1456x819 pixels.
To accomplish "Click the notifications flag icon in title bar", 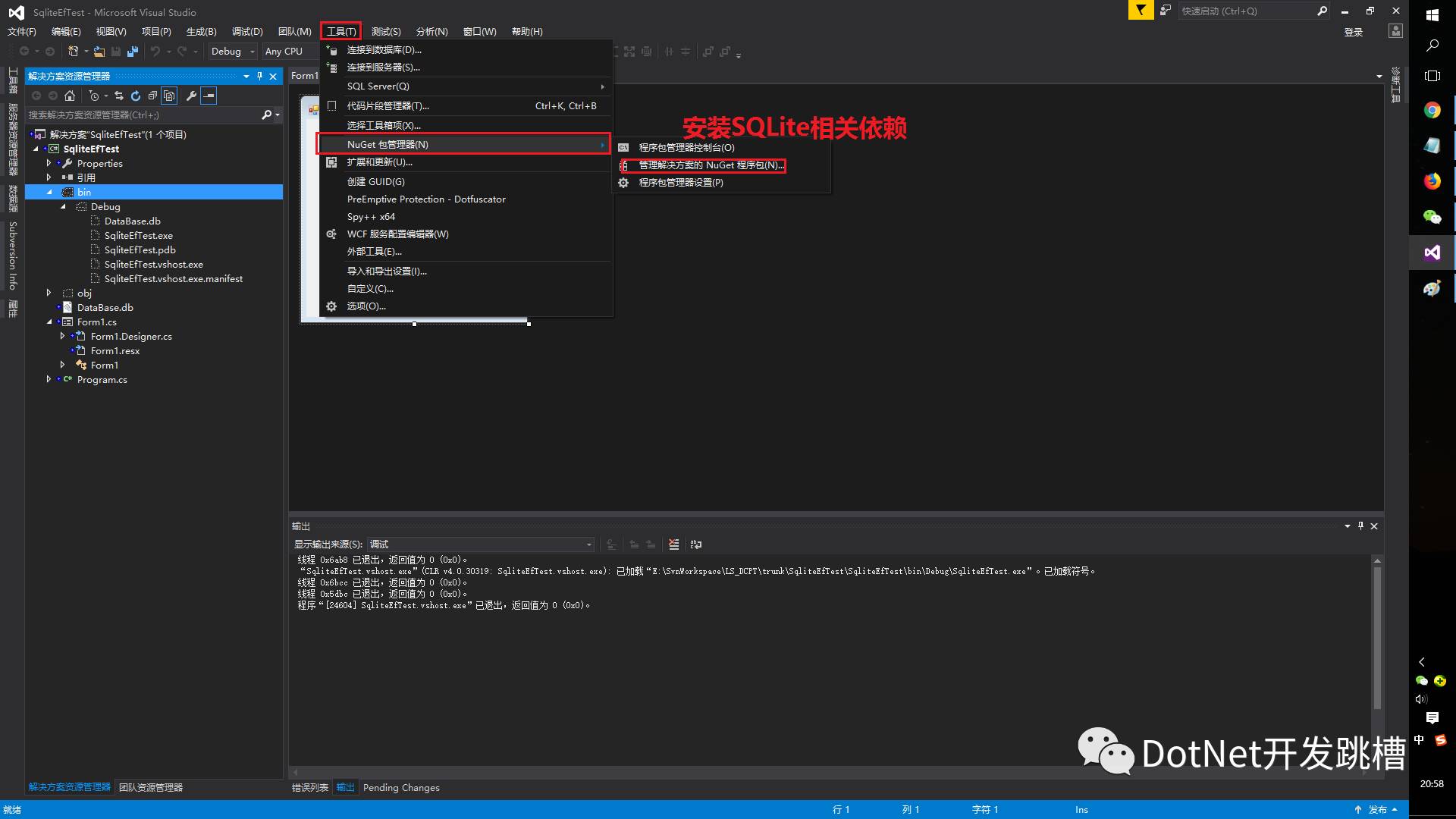I will pos(1141,10).
